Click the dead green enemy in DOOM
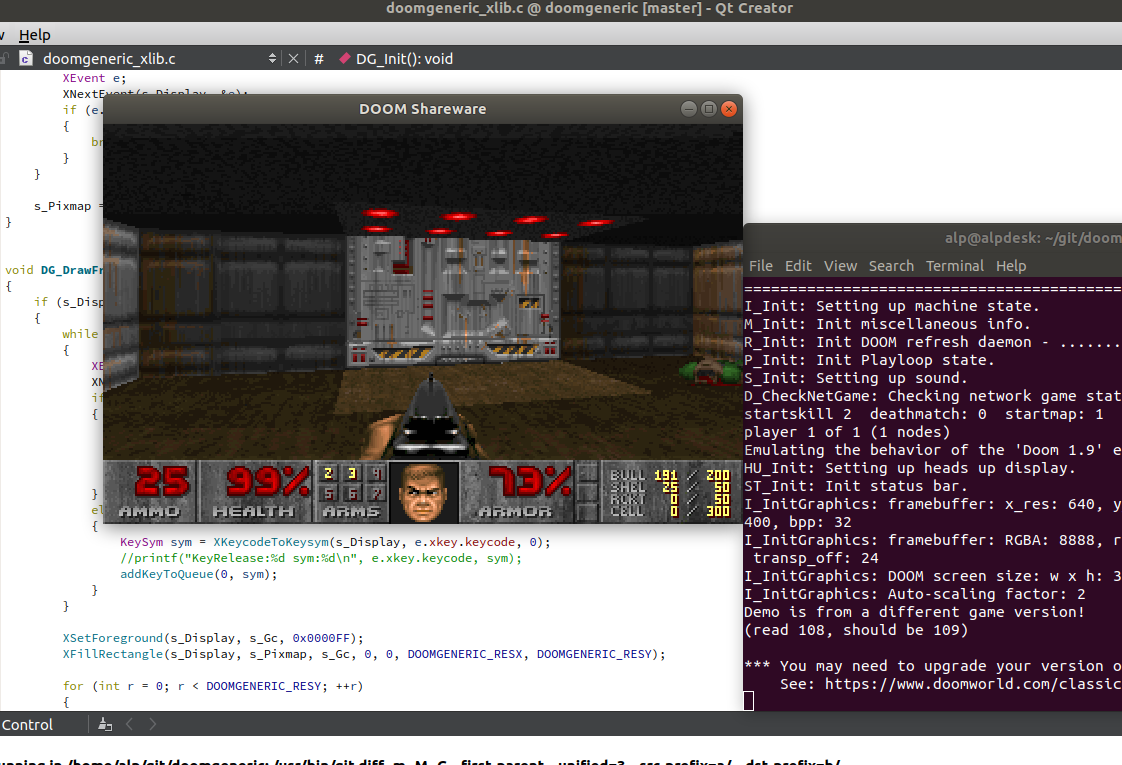Image resolution: width=1122 pixels, height=765 pixels. [709, 371]
